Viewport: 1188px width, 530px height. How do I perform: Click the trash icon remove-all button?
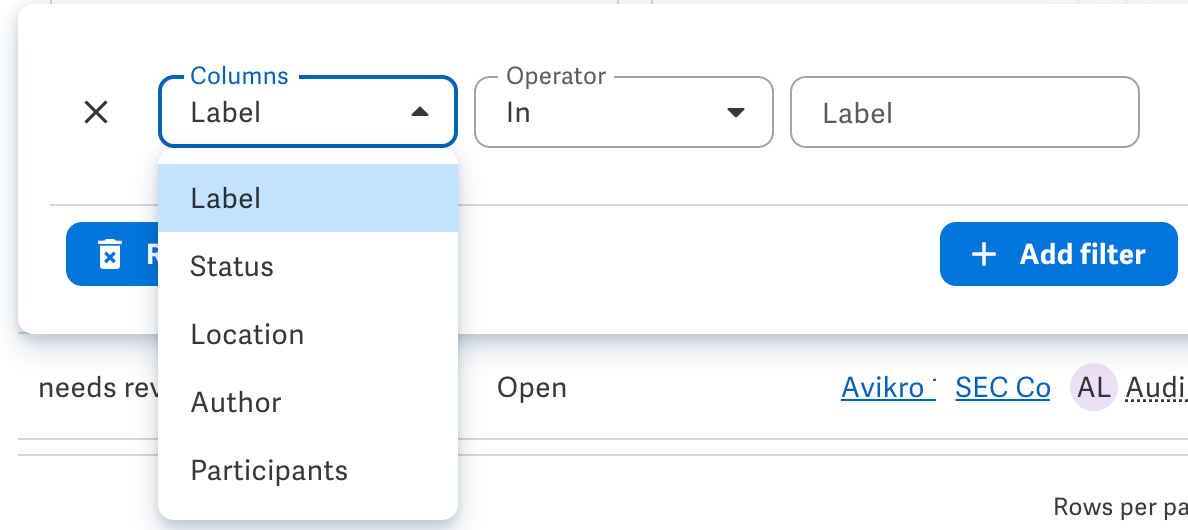click(112, 254)
